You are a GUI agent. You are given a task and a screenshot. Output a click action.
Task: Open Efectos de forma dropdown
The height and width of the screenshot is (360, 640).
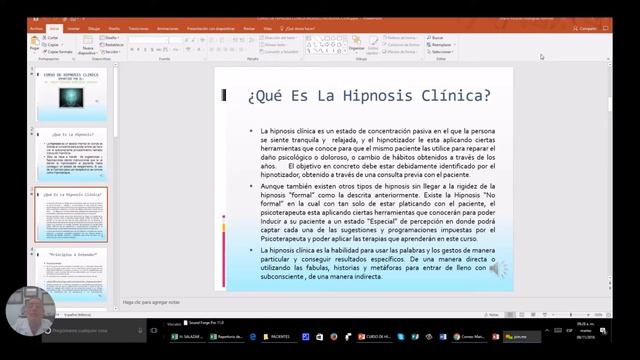[x=401, y=52]
